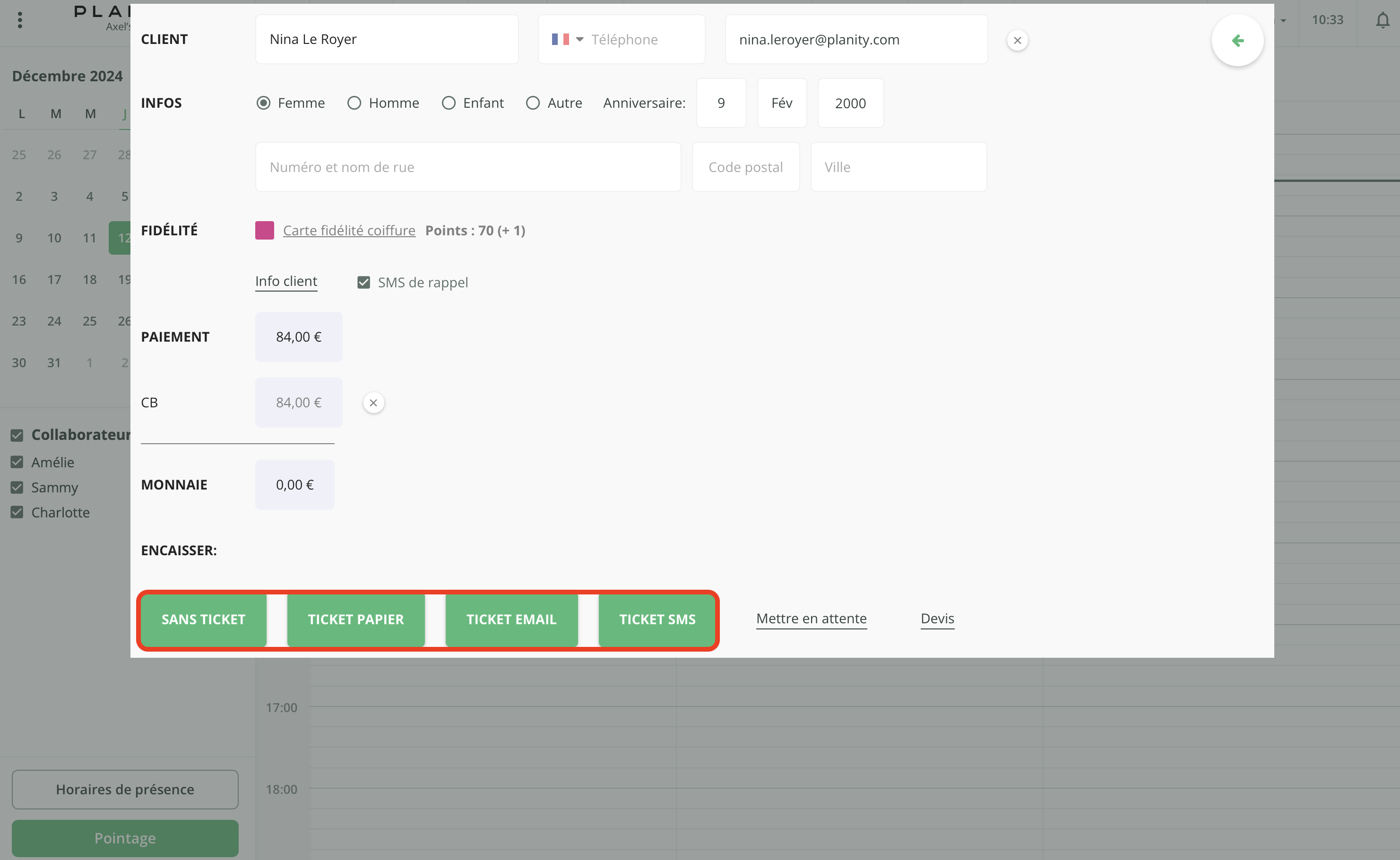Remove the CB payment line
1400x860 pixels.
(373, 403)
